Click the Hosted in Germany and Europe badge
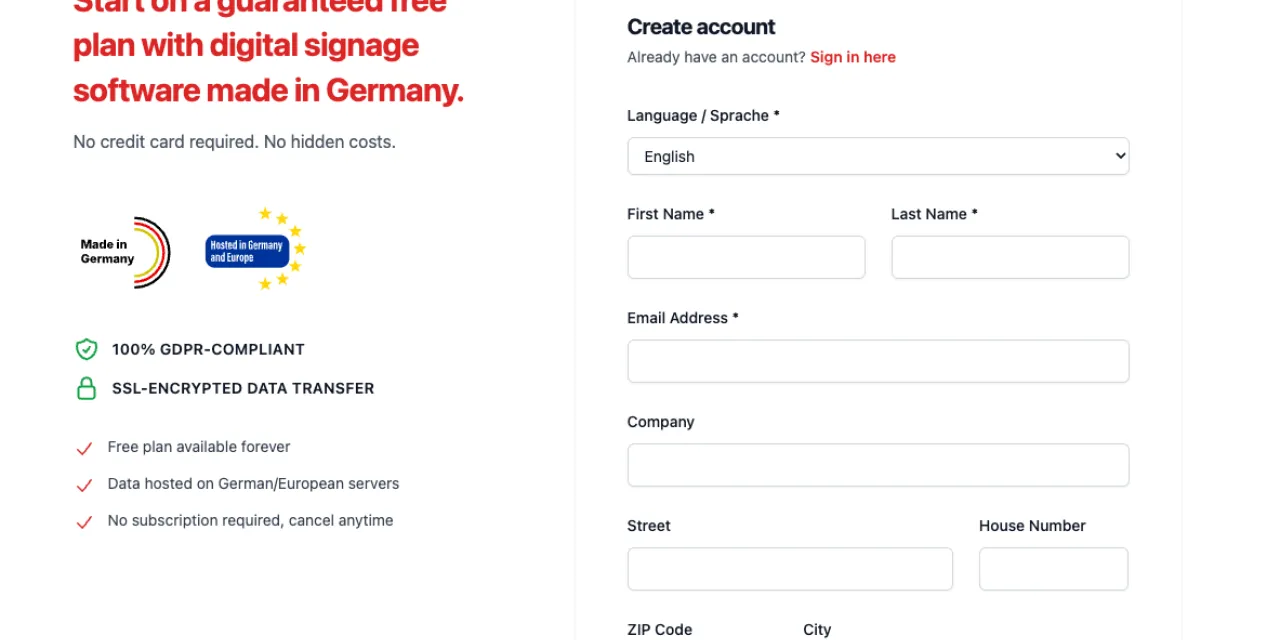Viewport: 1280px width, 640px height. [256, 249]
